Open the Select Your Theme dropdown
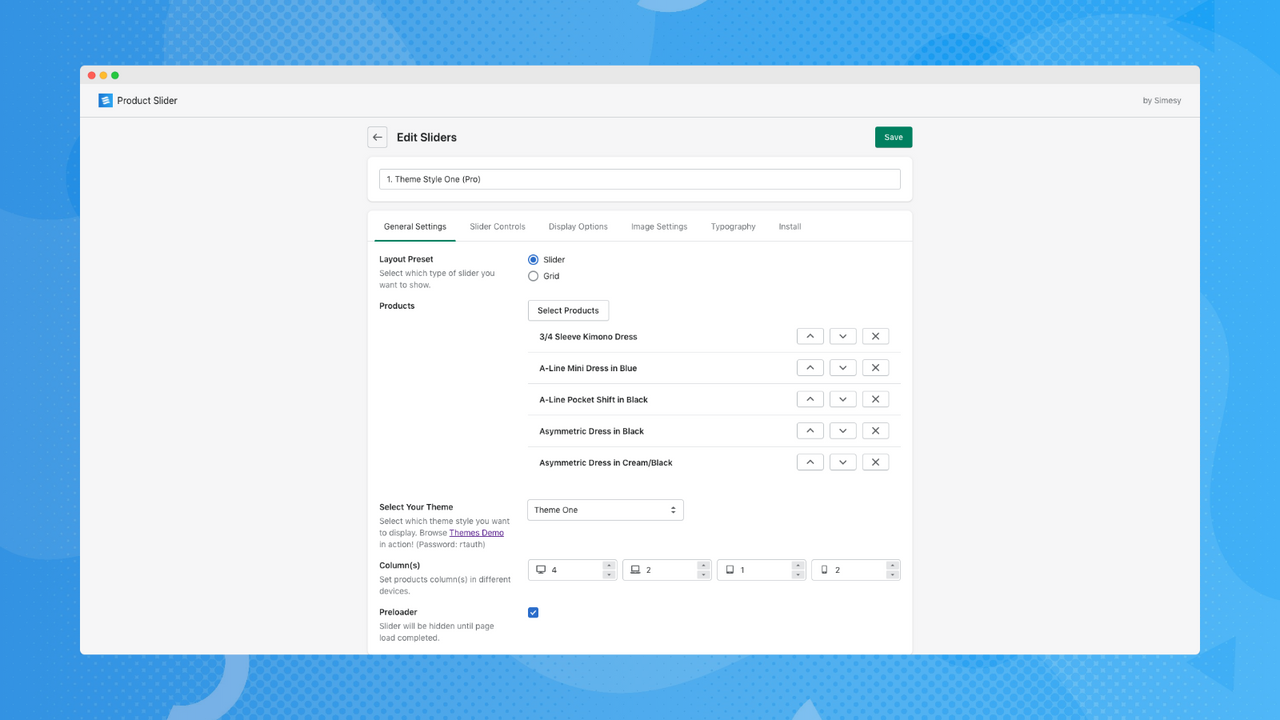Viewport: 1280px width, 720px height. click(605, 510)
